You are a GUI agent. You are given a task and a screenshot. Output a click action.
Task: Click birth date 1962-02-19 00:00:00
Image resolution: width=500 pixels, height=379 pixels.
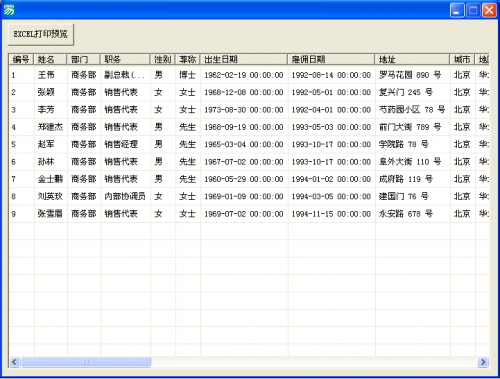point(244,75)
